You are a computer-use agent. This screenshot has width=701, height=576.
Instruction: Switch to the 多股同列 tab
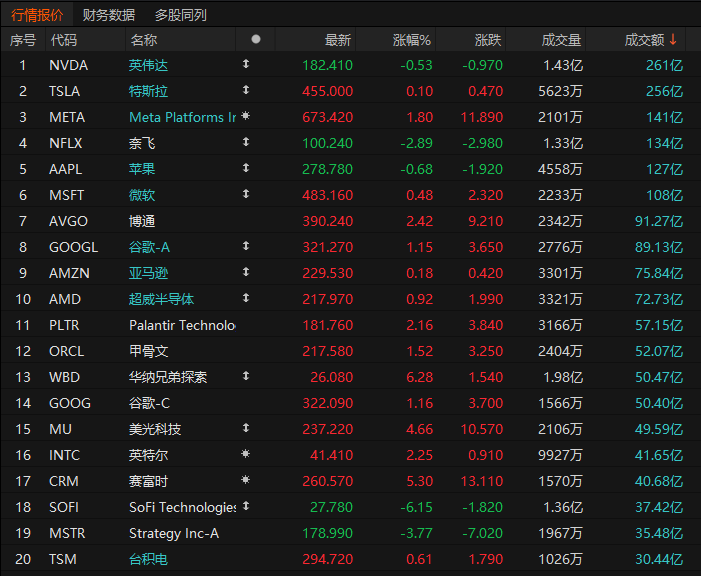[x=181, y=15]
